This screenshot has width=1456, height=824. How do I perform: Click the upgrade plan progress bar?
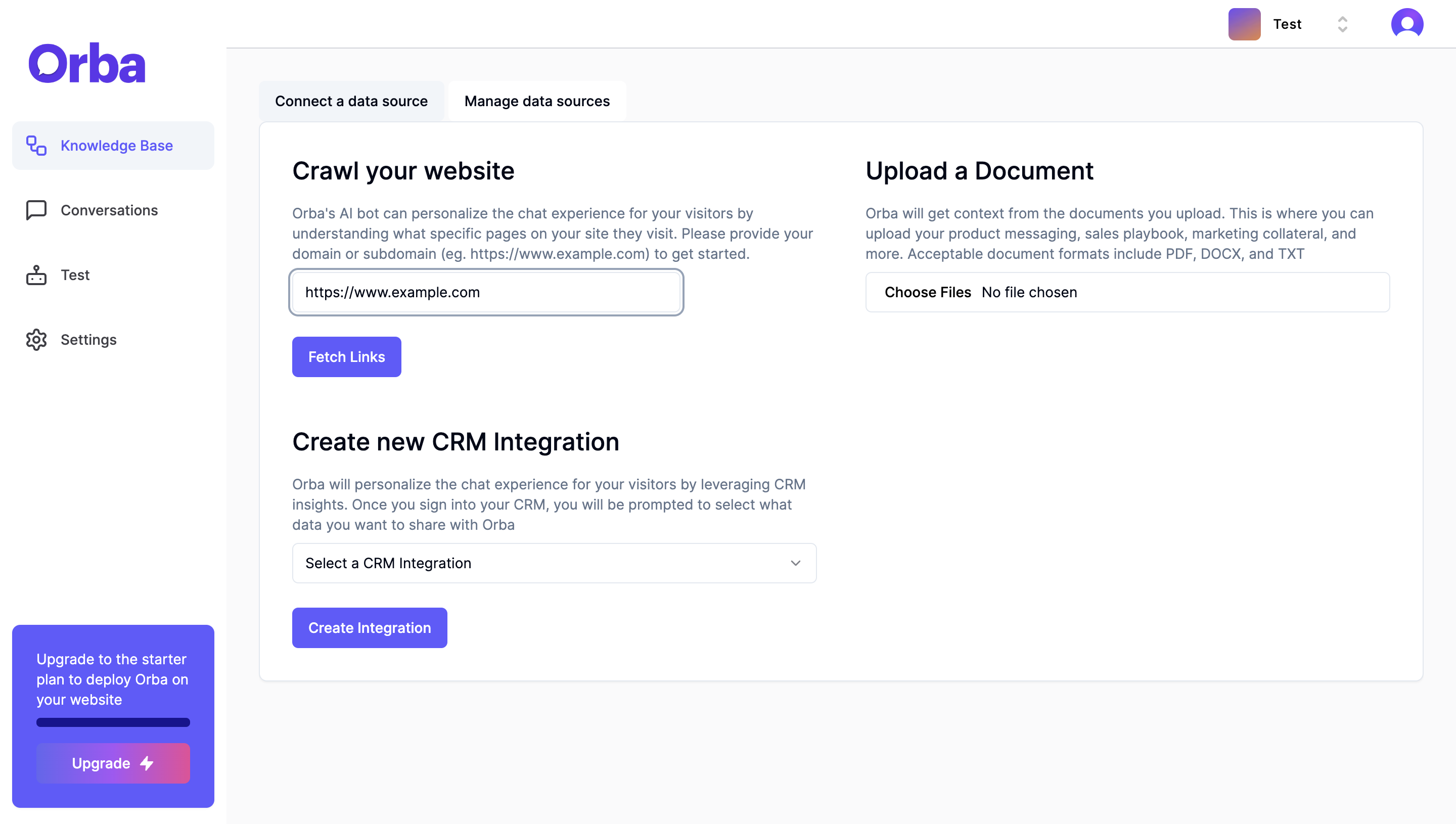coord(113,722)
